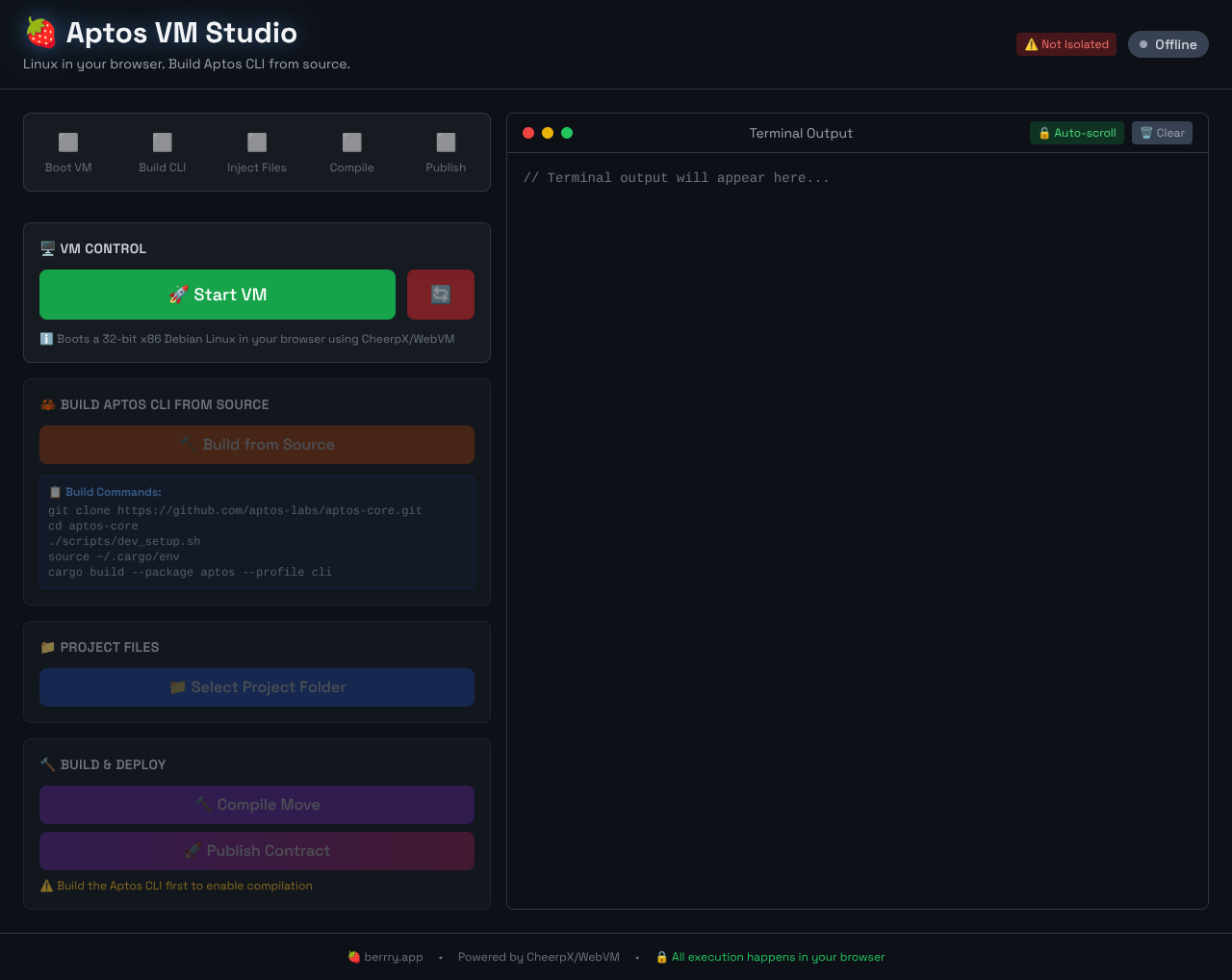
Task: Click the red VM reset icon button
Action: (x=440, y=295)
